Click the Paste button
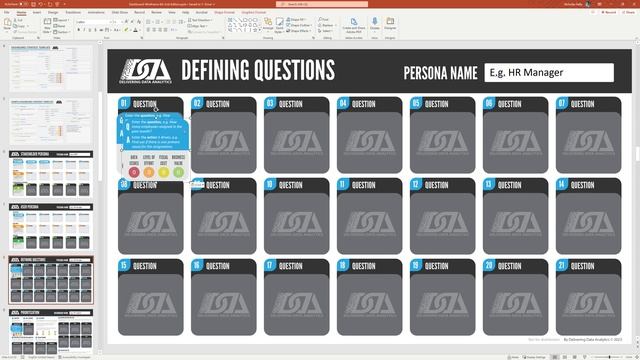 (7, 26)
